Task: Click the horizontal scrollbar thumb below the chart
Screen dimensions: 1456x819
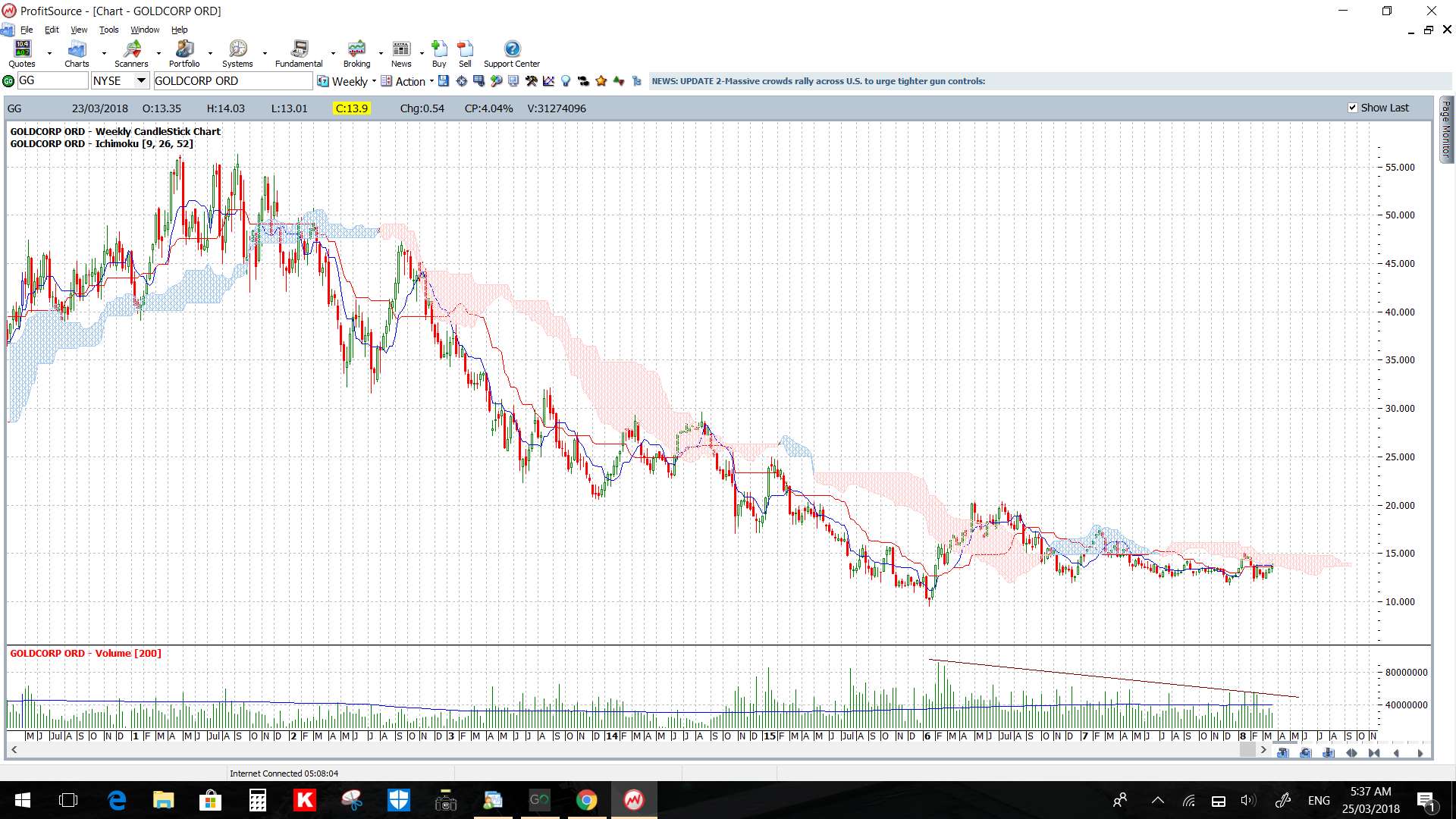Action: (1247, 750)
